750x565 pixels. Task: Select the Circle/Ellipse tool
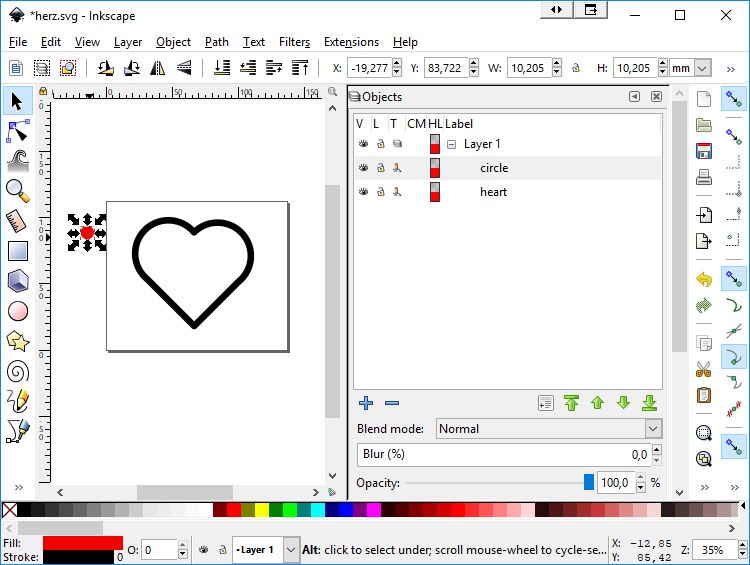tap(18, 311)
